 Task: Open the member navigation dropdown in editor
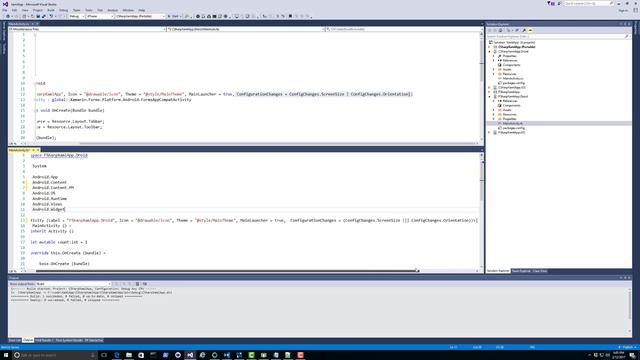[x=404, y=29]
